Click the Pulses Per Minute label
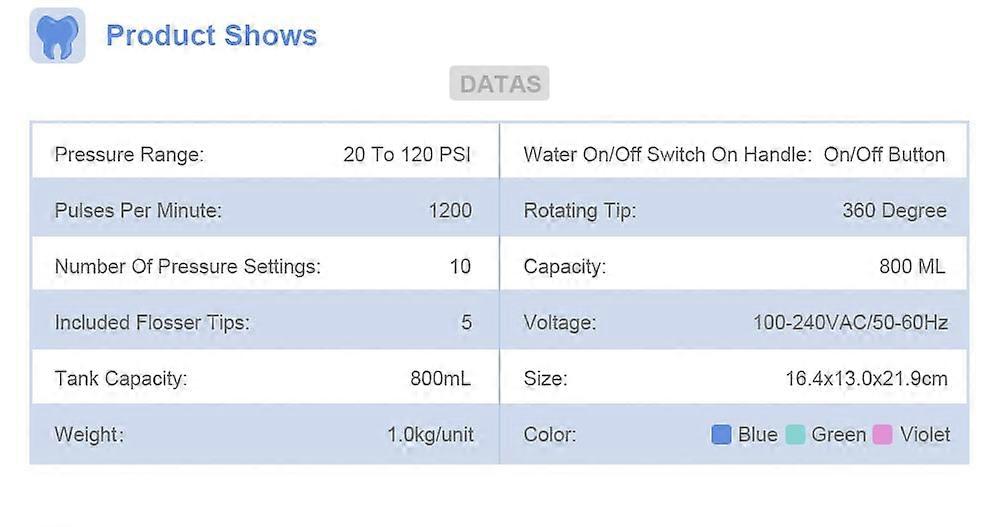 coord(138,211)
